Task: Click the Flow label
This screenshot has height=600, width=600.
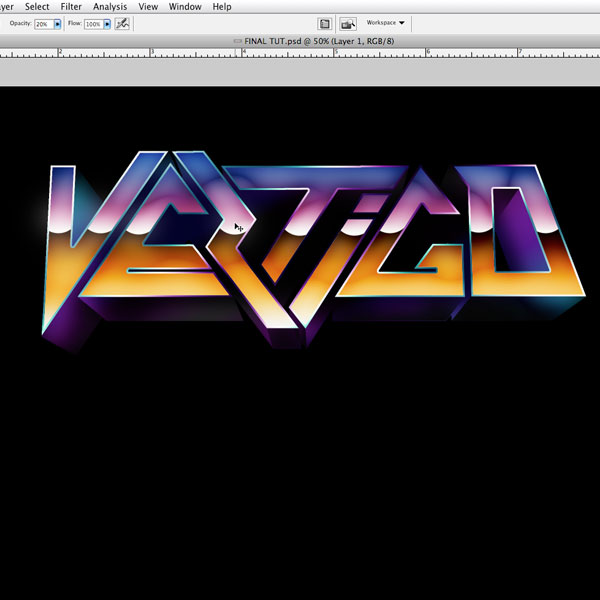Action: pyautogui.click(x=75, y=23)
